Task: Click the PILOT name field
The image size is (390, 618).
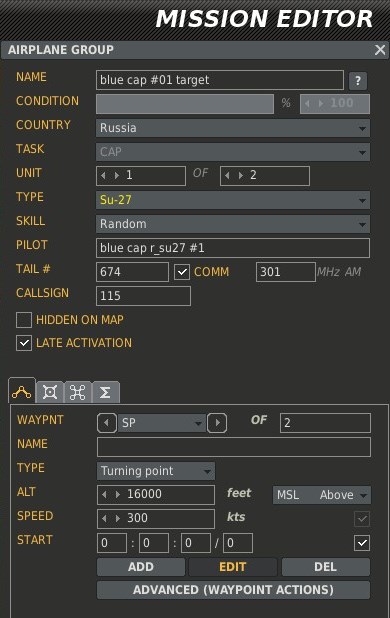Action: point(233,248)
